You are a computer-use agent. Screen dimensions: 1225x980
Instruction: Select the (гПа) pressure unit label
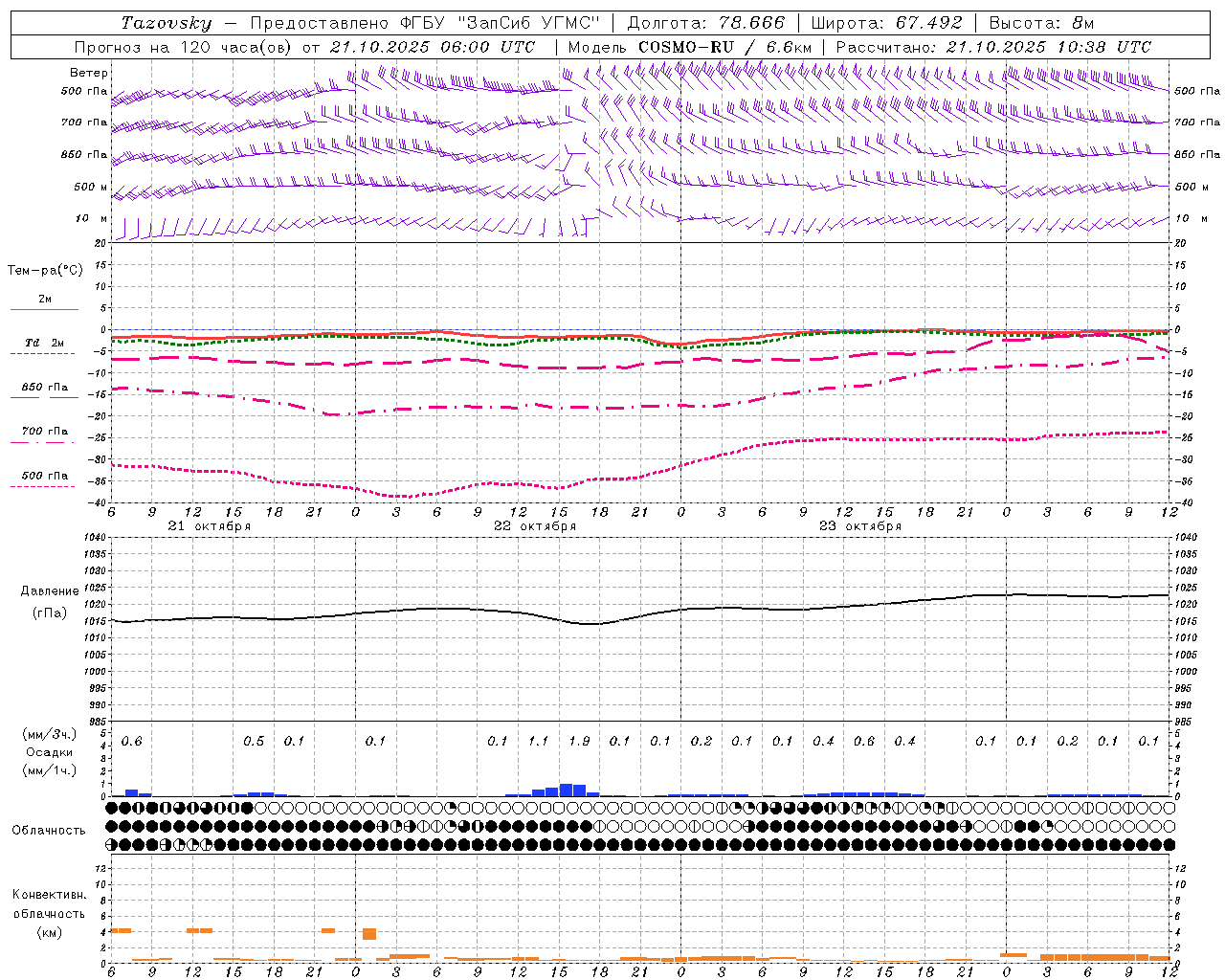tap(48, 613)
